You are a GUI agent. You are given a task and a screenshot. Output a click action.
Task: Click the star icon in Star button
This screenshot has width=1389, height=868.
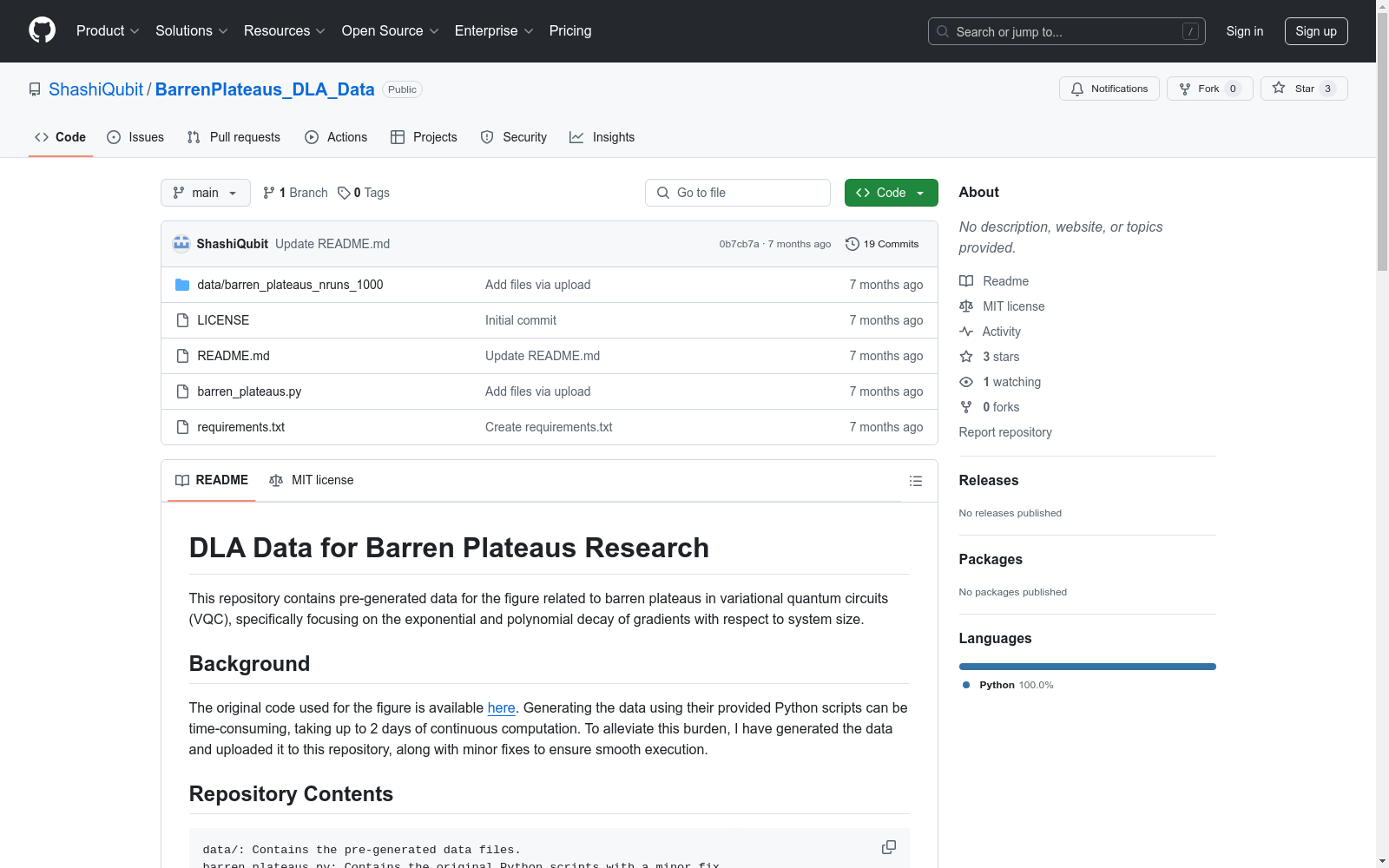pyautogui.click(x=1279, y=88)
